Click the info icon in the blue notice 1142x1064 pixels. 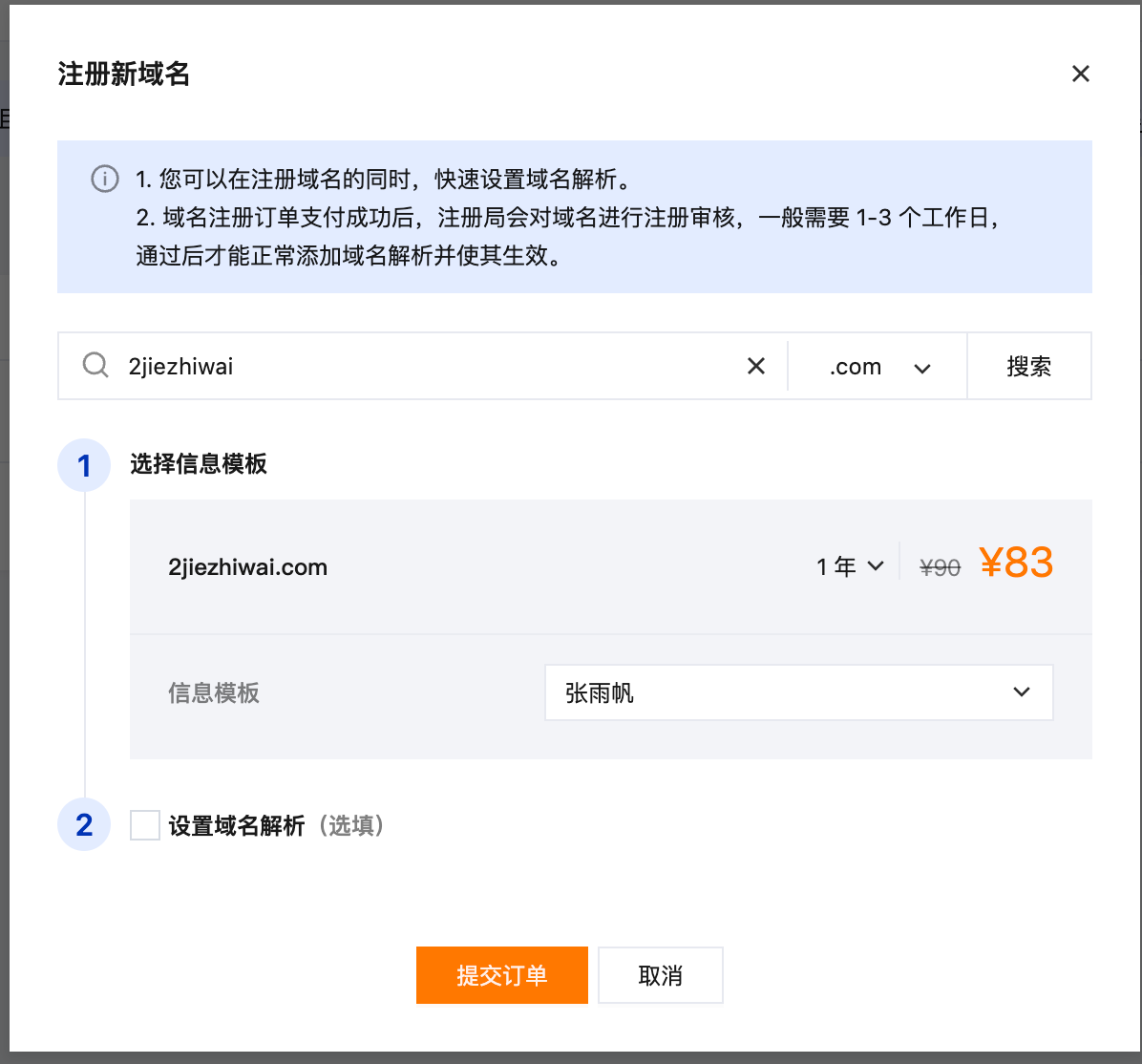[x=105, y=179]
